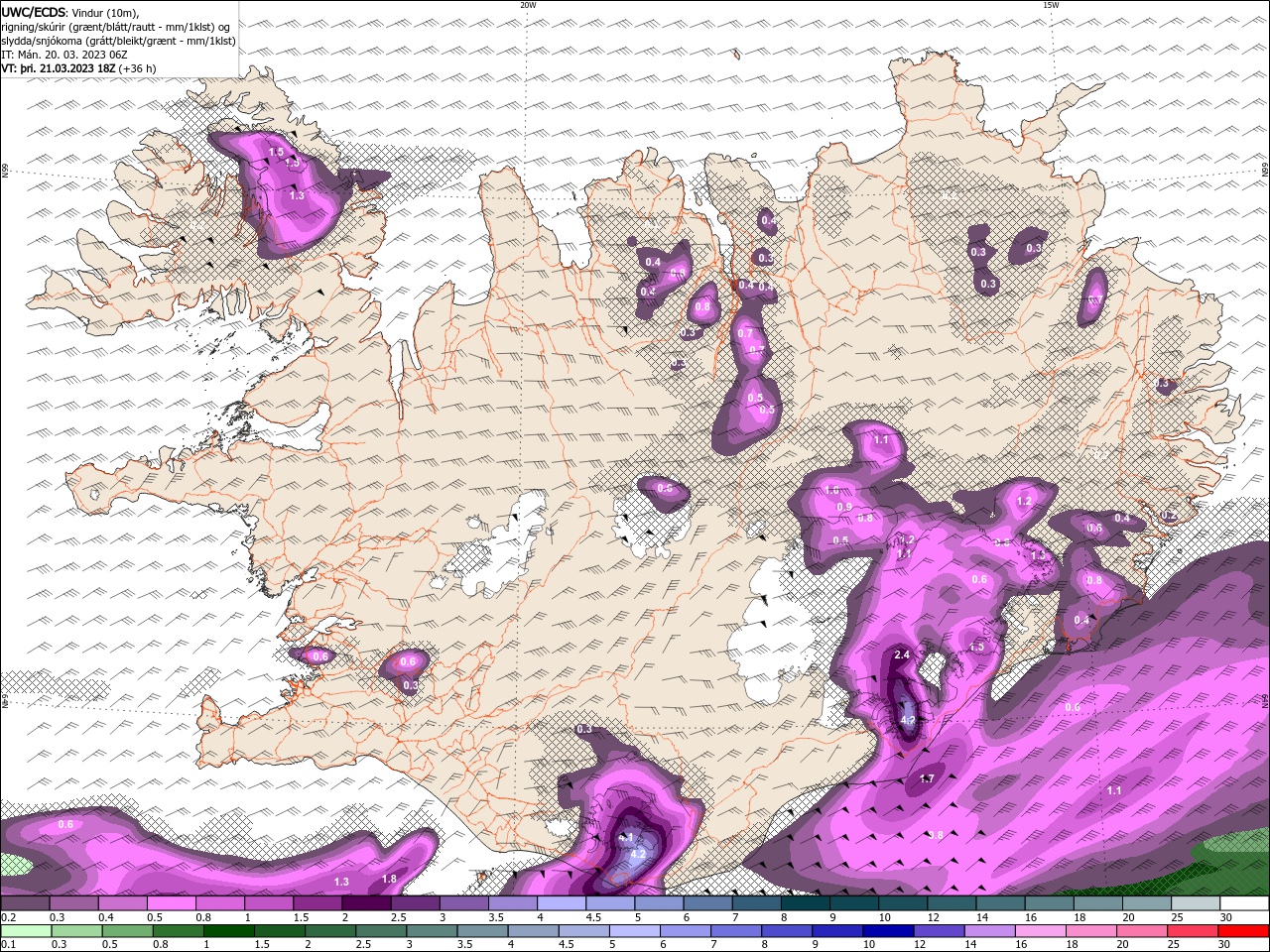The height and width of the screenshot is (952, 1270).
Task: Select the 2 darkest purple swatch in snow scale
Action: click(366, 903)
